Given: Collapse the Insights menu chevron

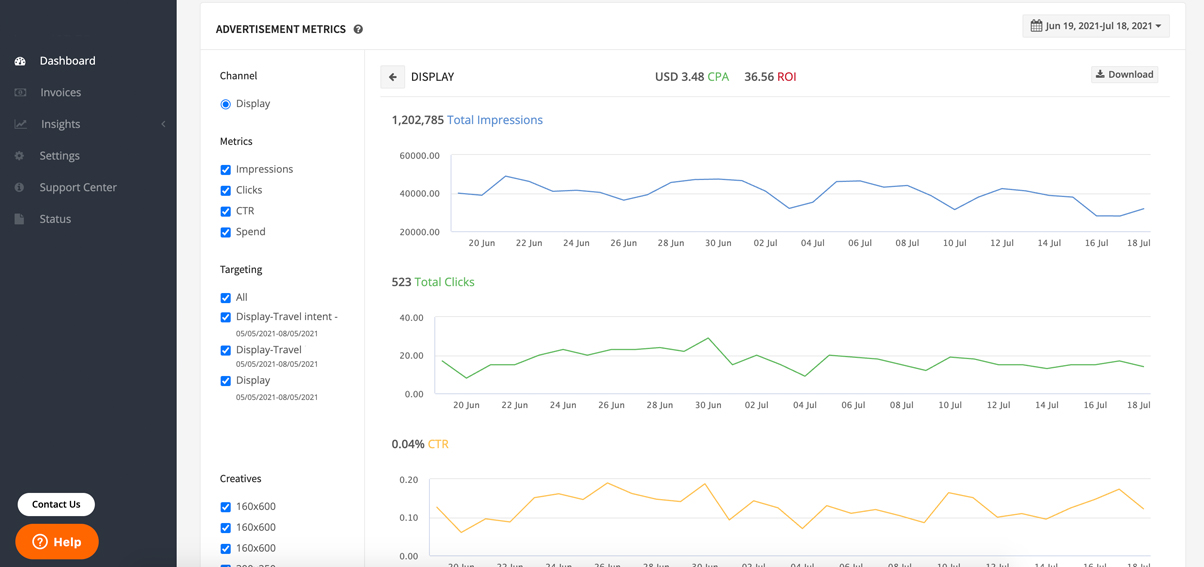Looking at the screenshot, I should click(x=163, y=124).
